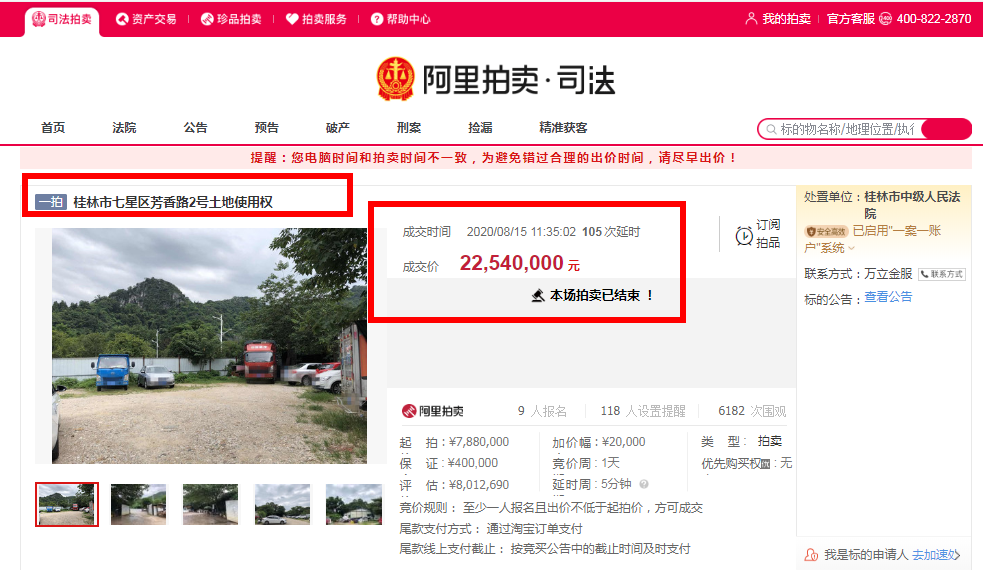Click the applicant icon beside 我是标的申请人
983x570 pixels.
811,555
